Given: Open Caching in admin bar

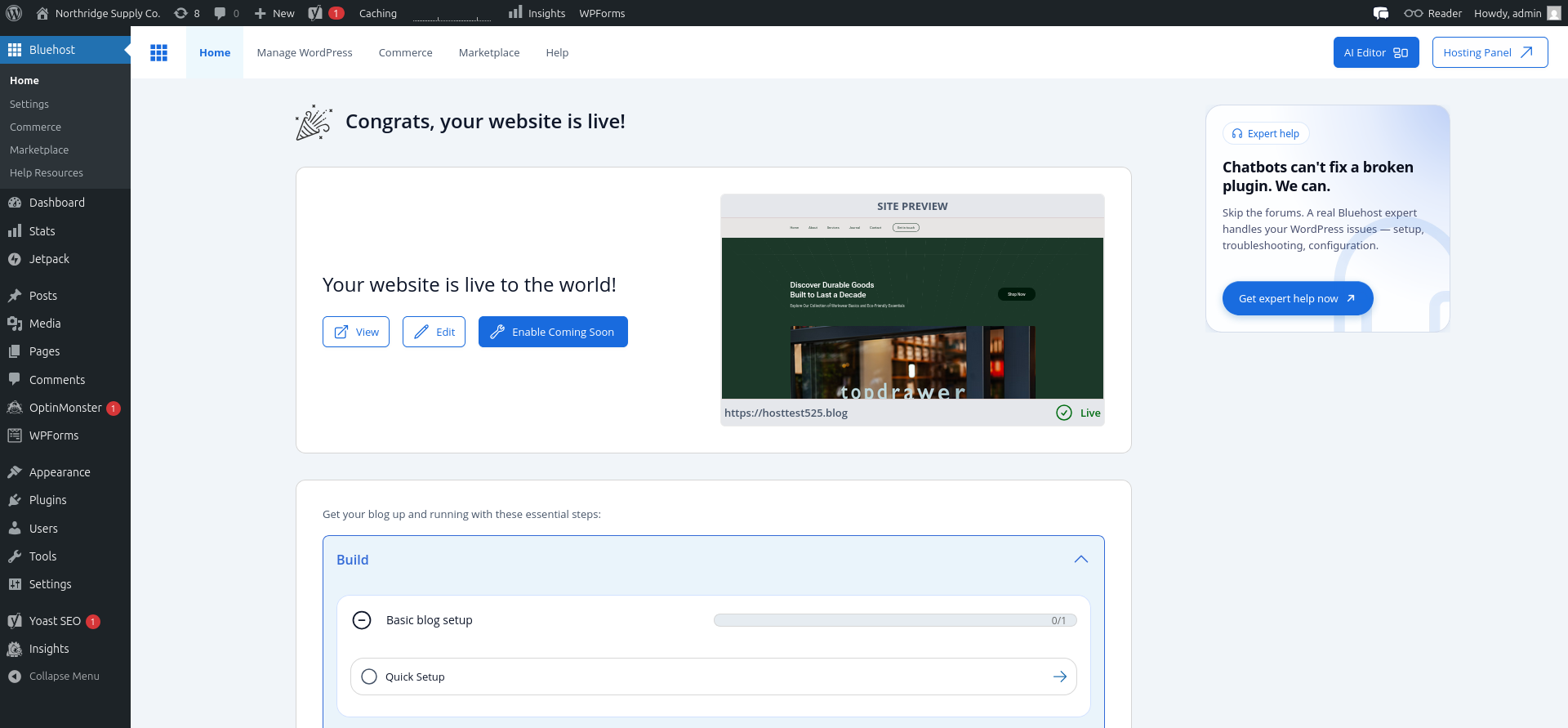Looking at the screenshot, I should (x=378, y=13).
